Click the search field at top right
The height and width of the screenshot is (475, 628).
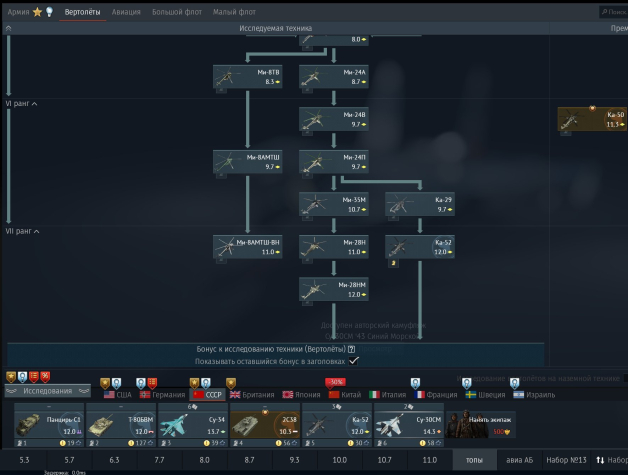613,12
